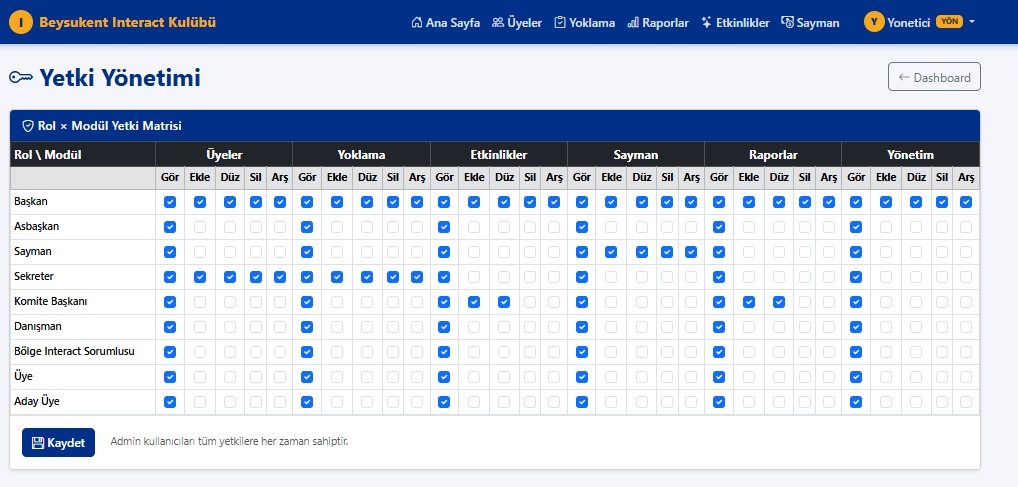Click the Yoklama clipboard icon
Image resolution: width=1018 pixels, height=487 pixels.
[560, 22]
